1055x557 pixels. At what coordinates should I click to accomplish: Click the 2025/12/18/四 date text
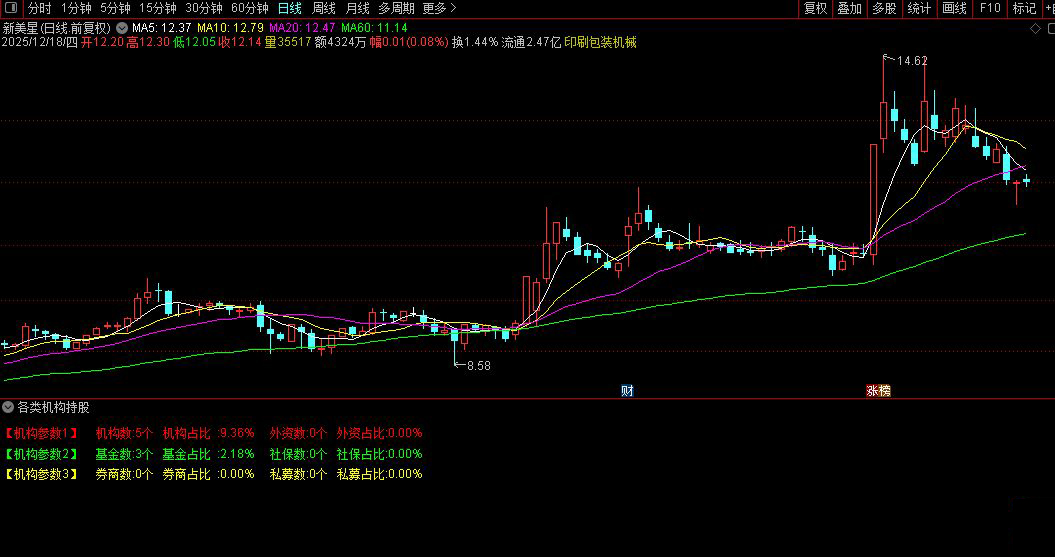pos(40,42)
